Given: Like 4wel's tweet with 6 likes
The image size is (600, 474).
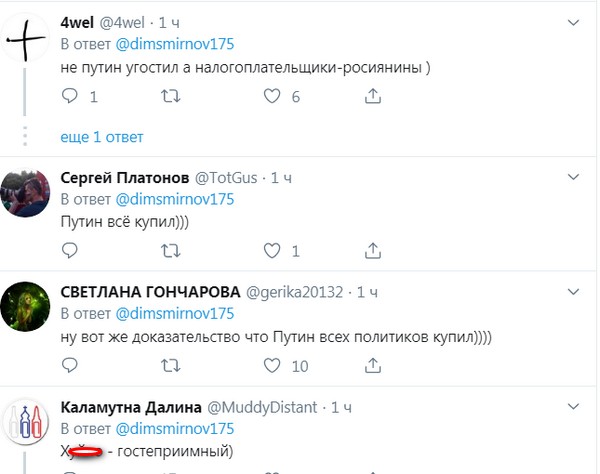Looking at the screenshot, I should click(272, 97).
